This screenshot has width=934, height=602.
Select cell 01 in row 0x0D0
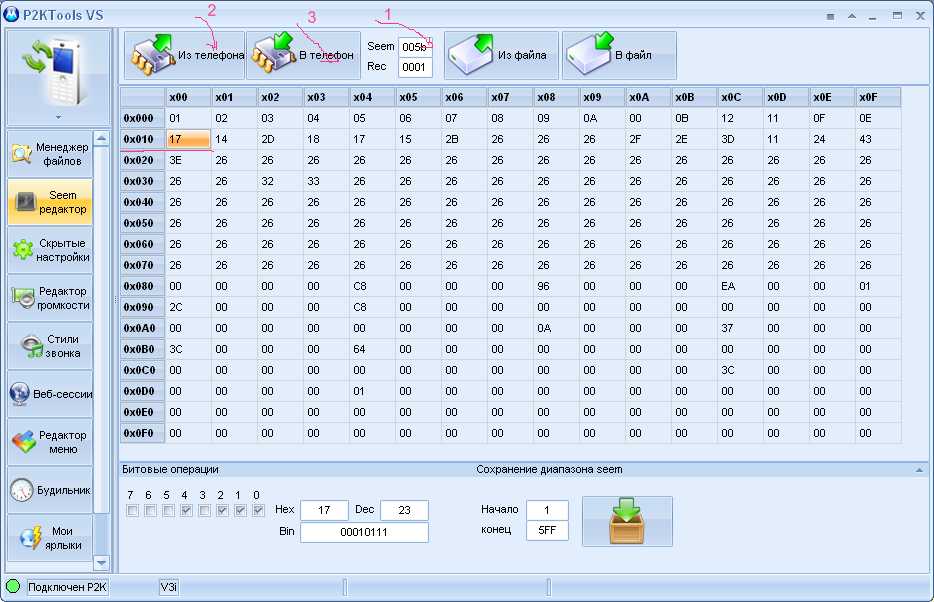372,391
